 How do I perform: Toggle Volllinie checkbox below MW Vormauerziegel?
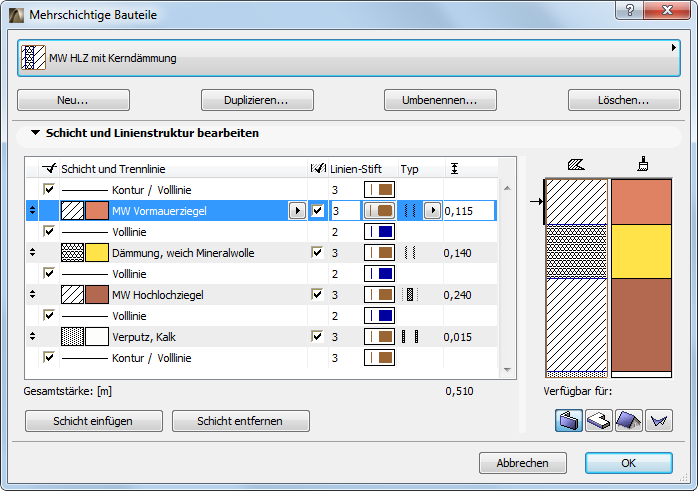tap(49, 231)
